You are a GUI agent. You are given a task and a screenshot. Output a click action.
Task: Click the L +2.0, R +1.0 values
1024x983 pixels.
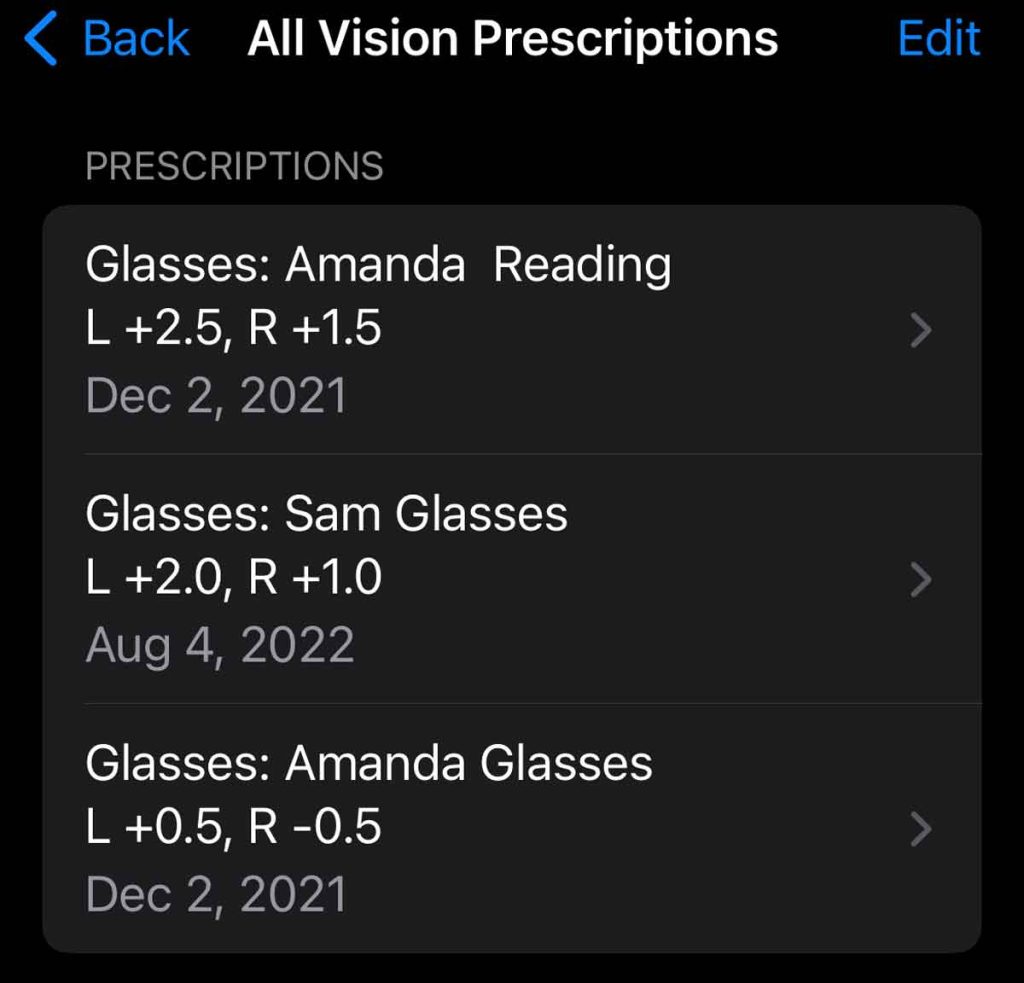click(234, 579)
